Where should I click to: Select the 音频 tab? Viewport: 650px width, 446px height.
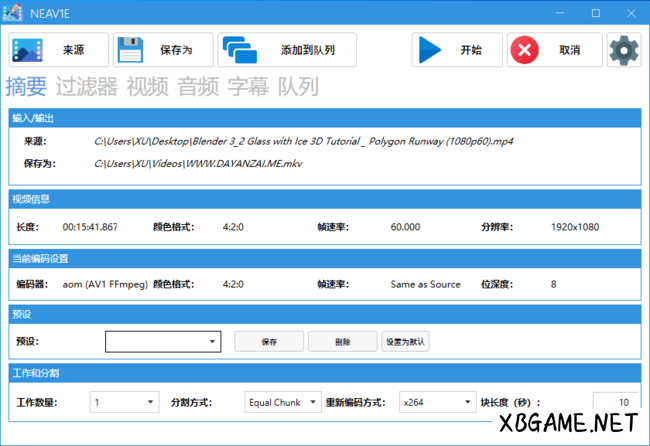[197, 86]
